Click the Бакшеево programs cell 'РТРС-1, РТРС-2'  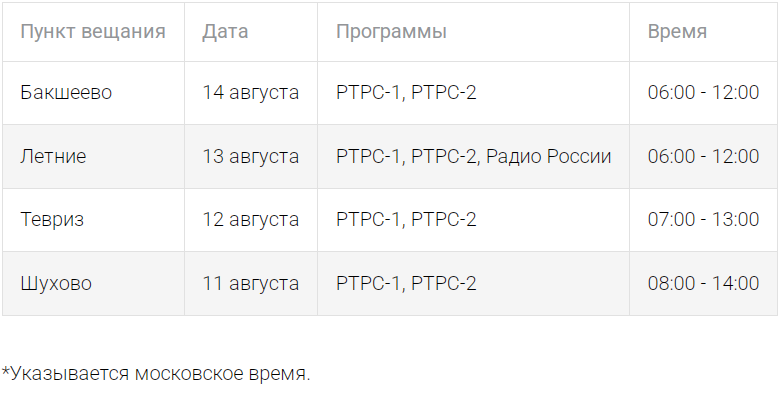tap(473, 93)
